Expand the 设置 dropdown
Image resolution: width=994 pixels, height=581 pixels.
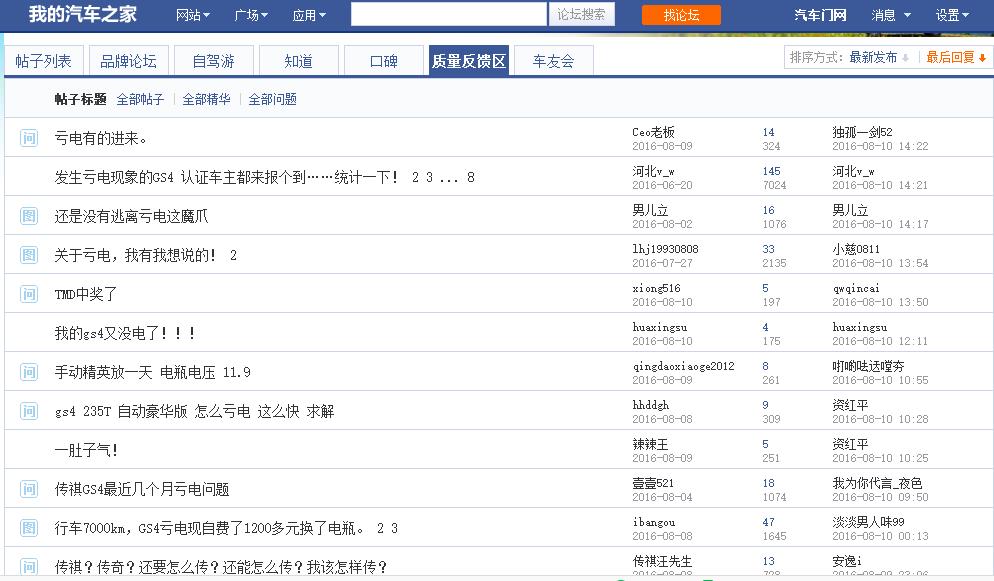pos(952,15)
